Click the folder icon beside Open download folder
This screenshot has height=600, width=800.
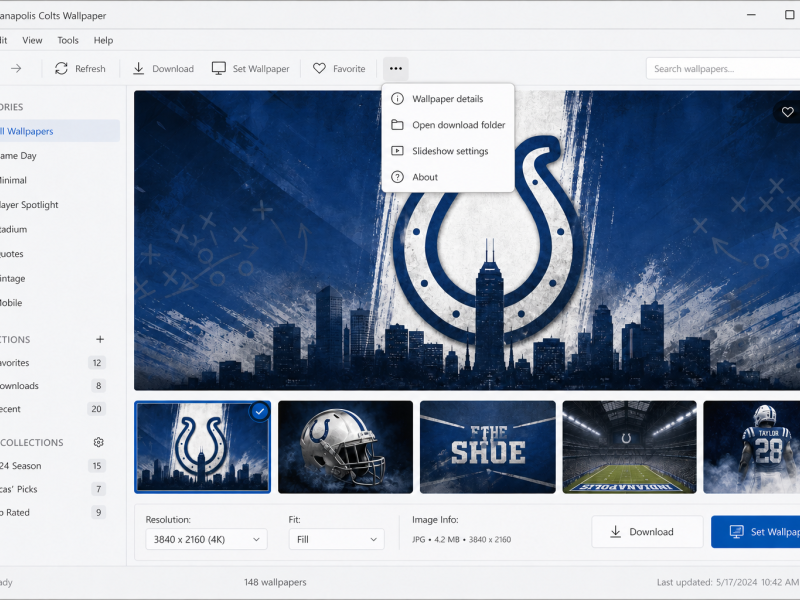coord(397,124)
